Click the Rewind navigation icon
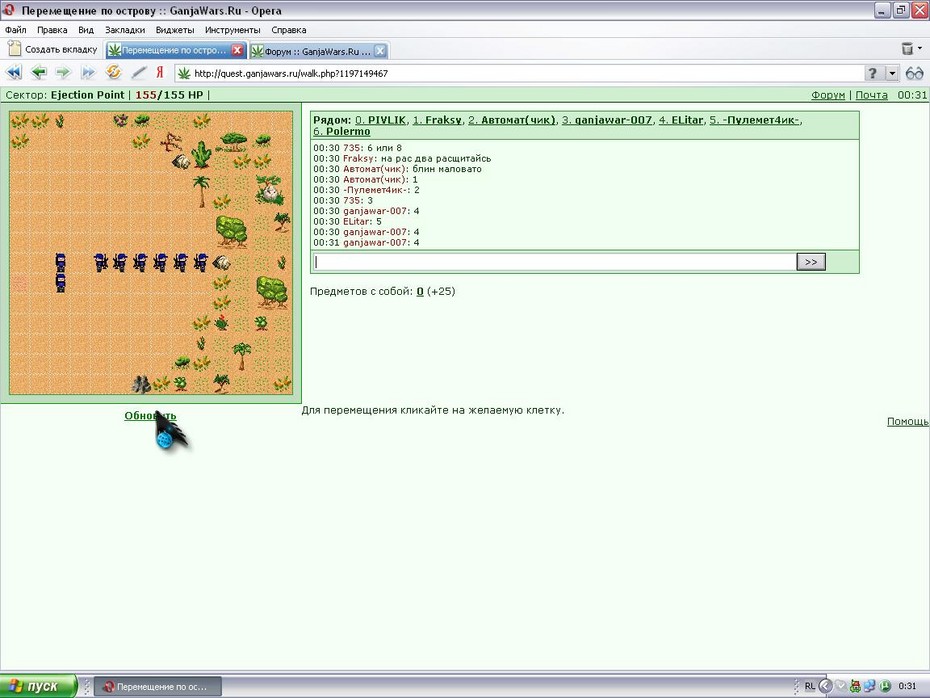 (14, 73)
